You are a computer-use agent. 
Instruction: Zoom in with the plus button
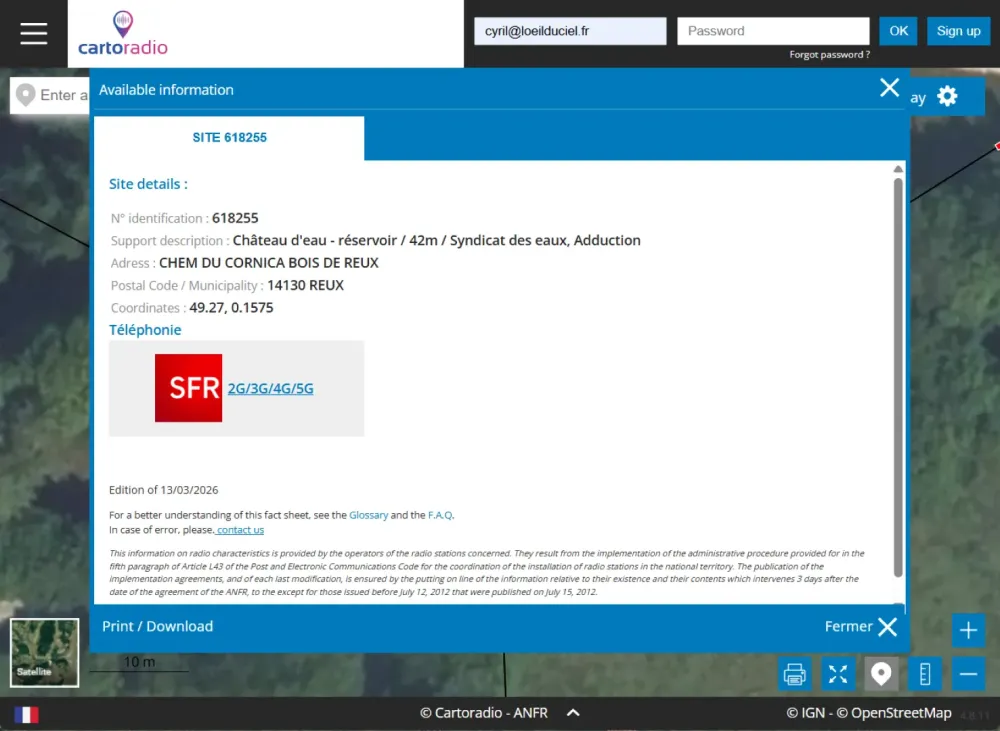968,630
